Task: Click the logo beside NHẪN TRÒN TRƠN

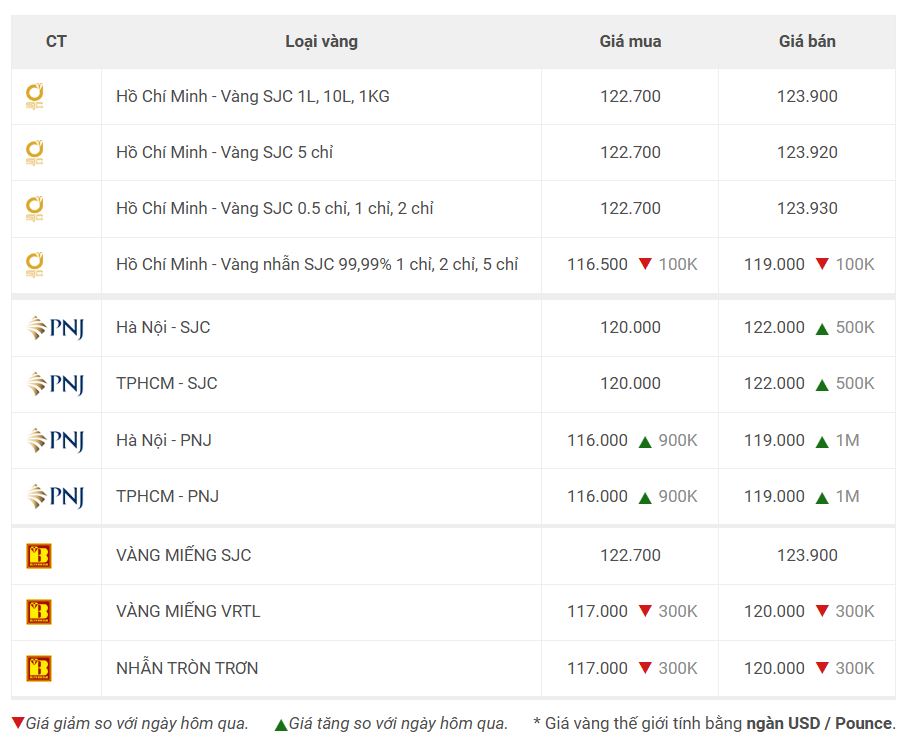Action: [39, 669]
